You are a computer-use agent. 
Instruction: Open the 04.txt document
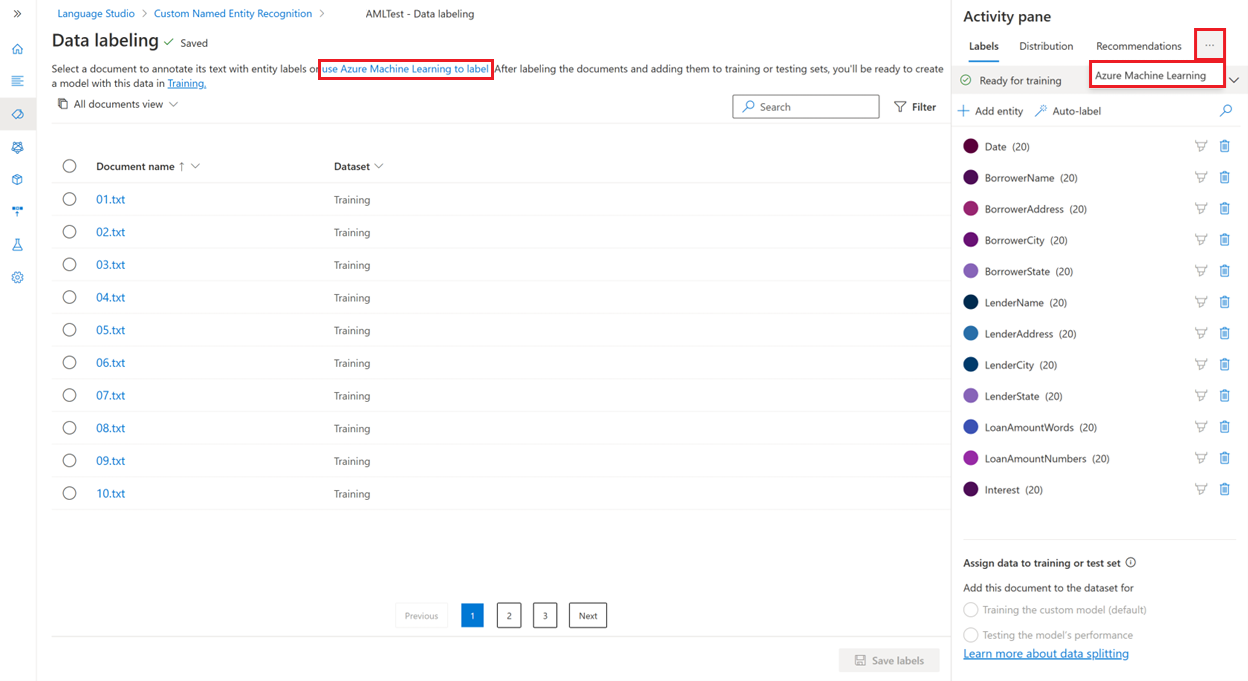tap(110, 297)
